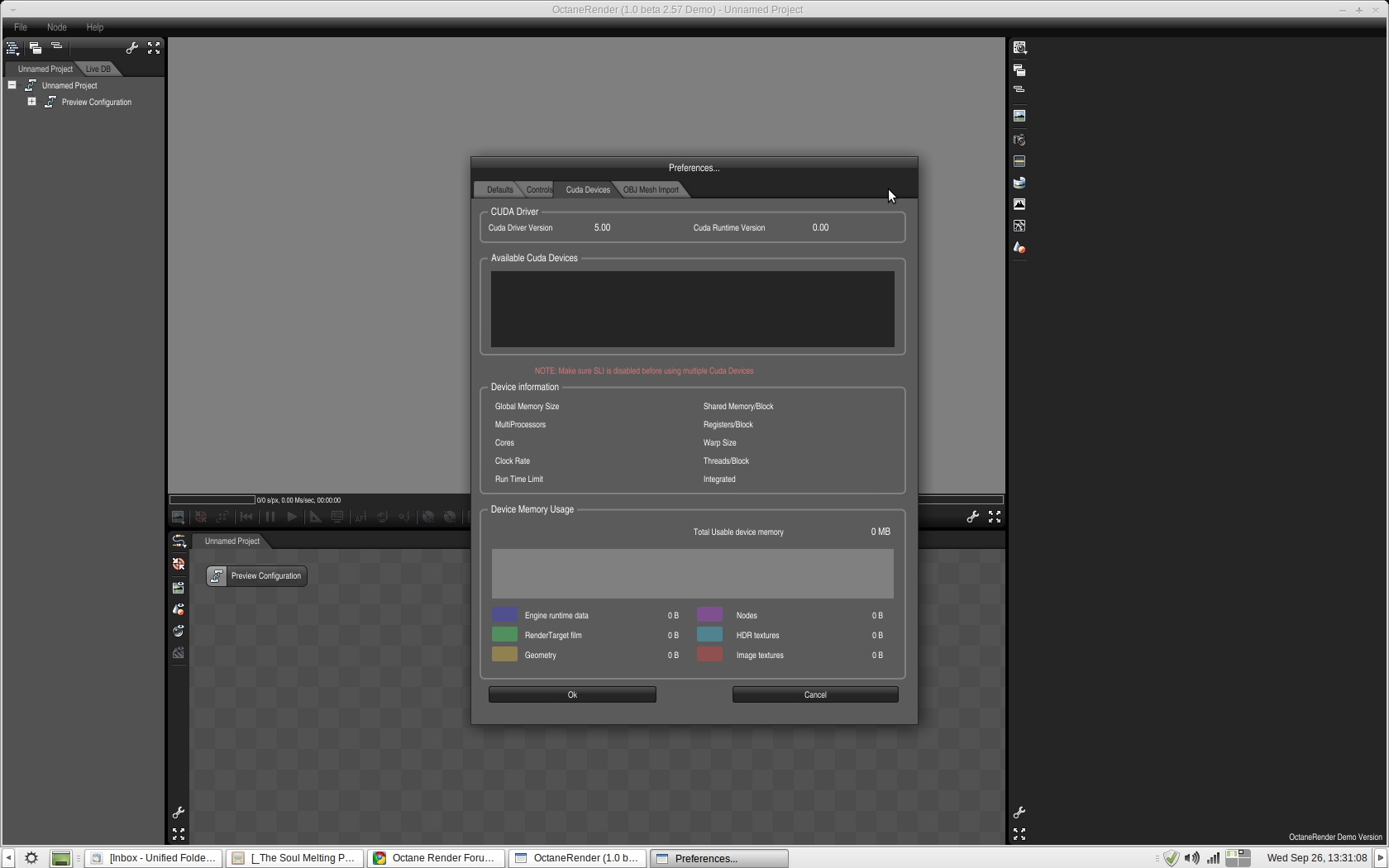This screenshot has height=868, width=1389.
Task: Toggle render target visibility in graph editor
Action: (179, 588)
